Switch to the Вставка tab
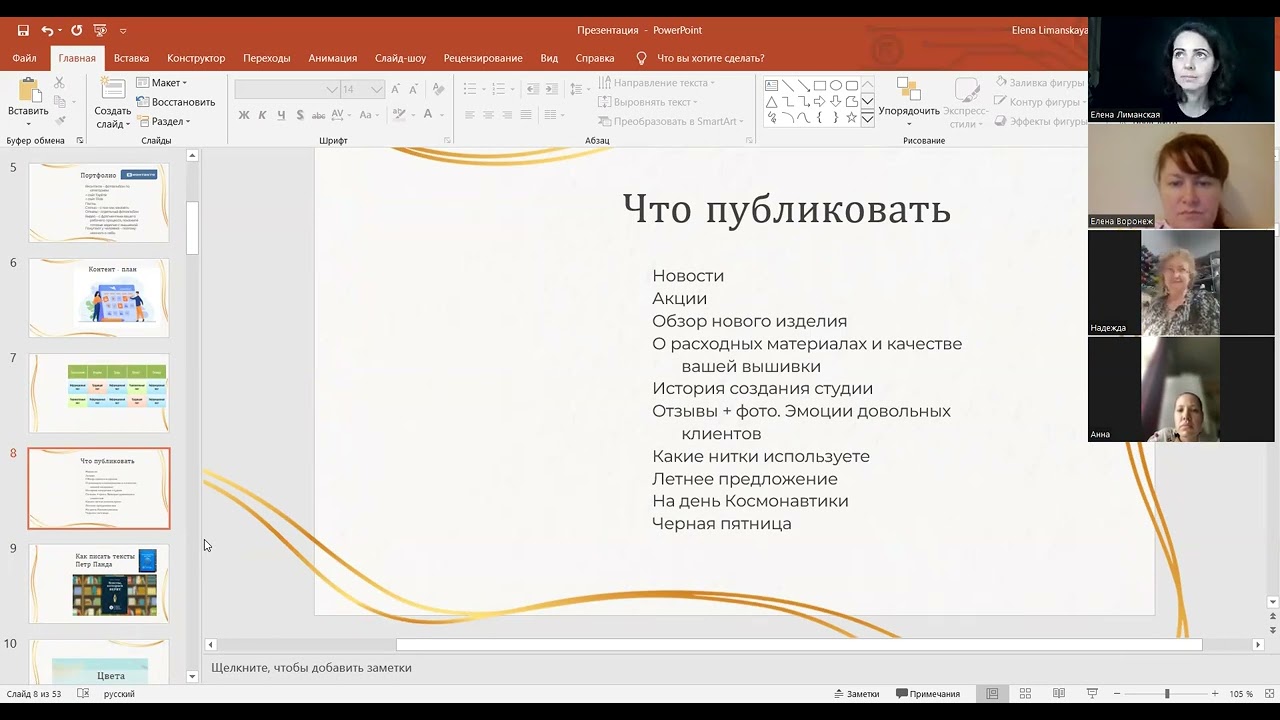Viewport: 1280px width, 720px height. pos(131,58)
